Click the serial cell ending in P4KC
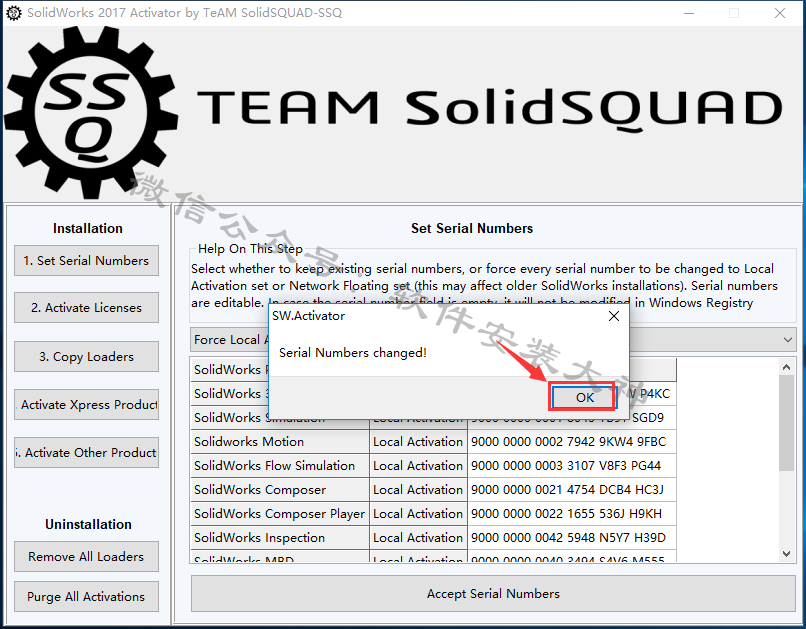This screenshot has height=629, width=806. pyautogui.click(x=653, y=394)
